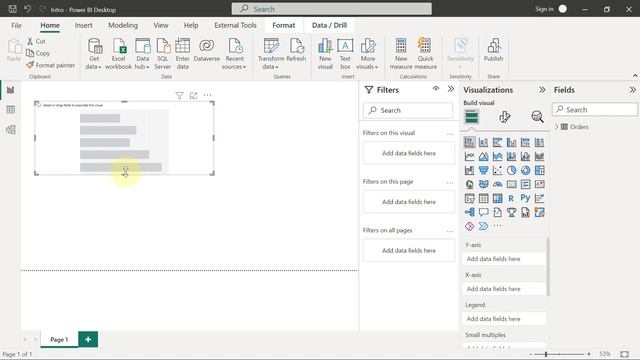Select the Python visual
Screen dimensions: 640x360
[x=525, y=198]
